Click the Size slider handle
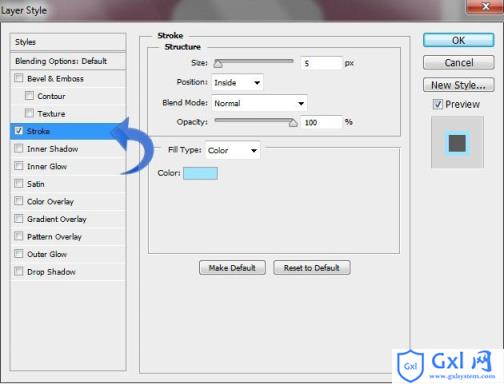Viewport: 504px width, 384px height. coord(218,64)
